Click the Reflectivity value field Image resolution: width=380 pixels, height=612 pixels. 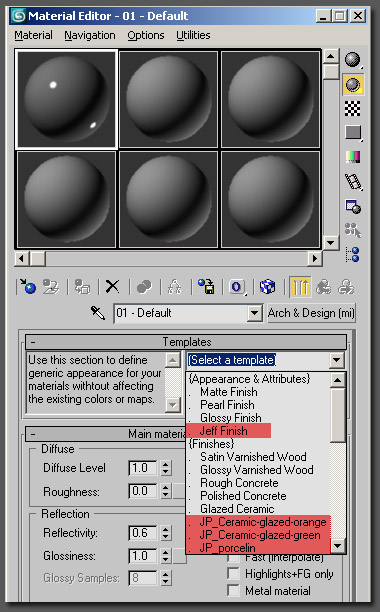[142, 533]
